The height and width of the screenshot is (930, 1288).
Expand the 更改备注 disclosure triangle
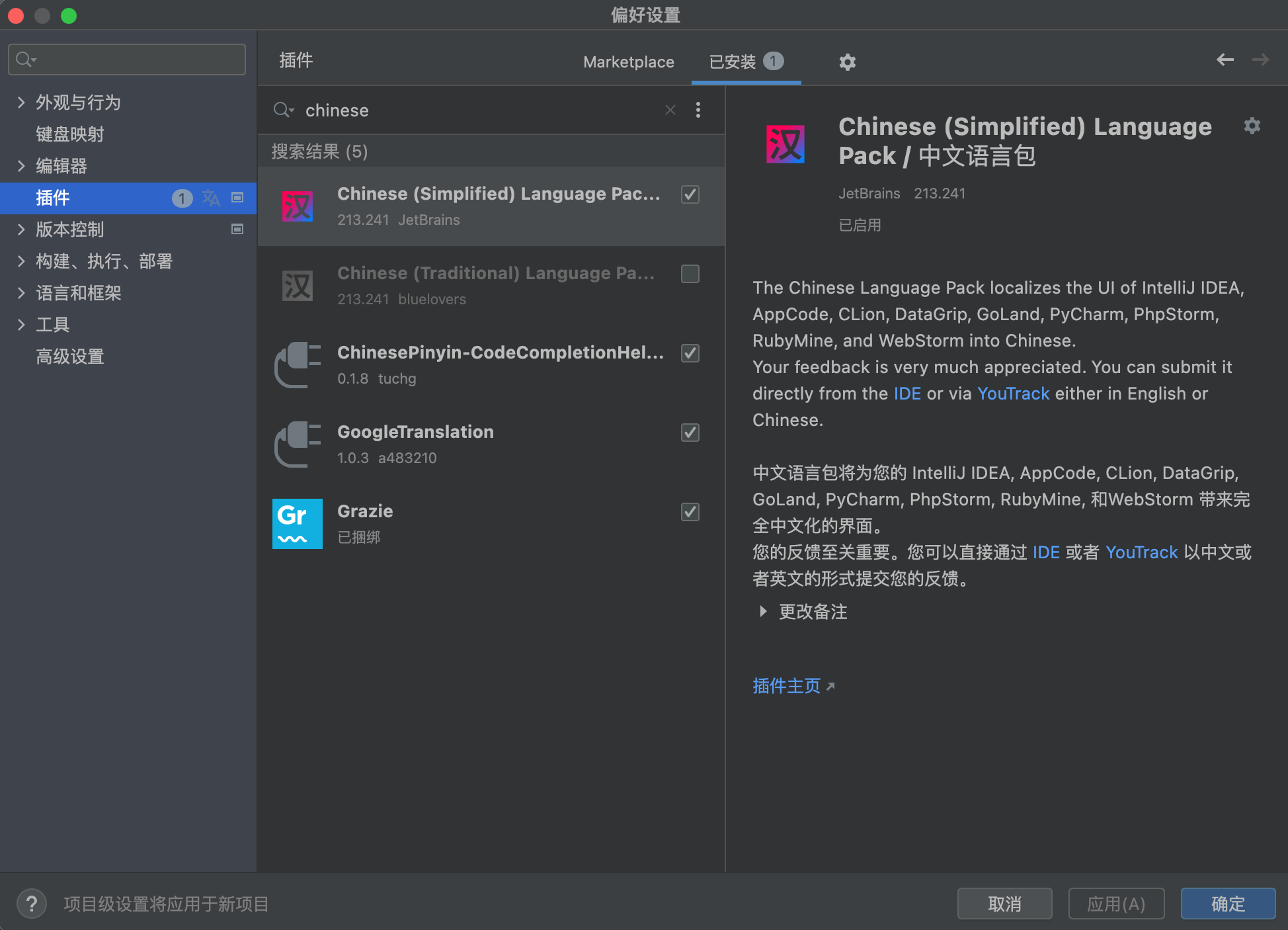click(763, 611)
